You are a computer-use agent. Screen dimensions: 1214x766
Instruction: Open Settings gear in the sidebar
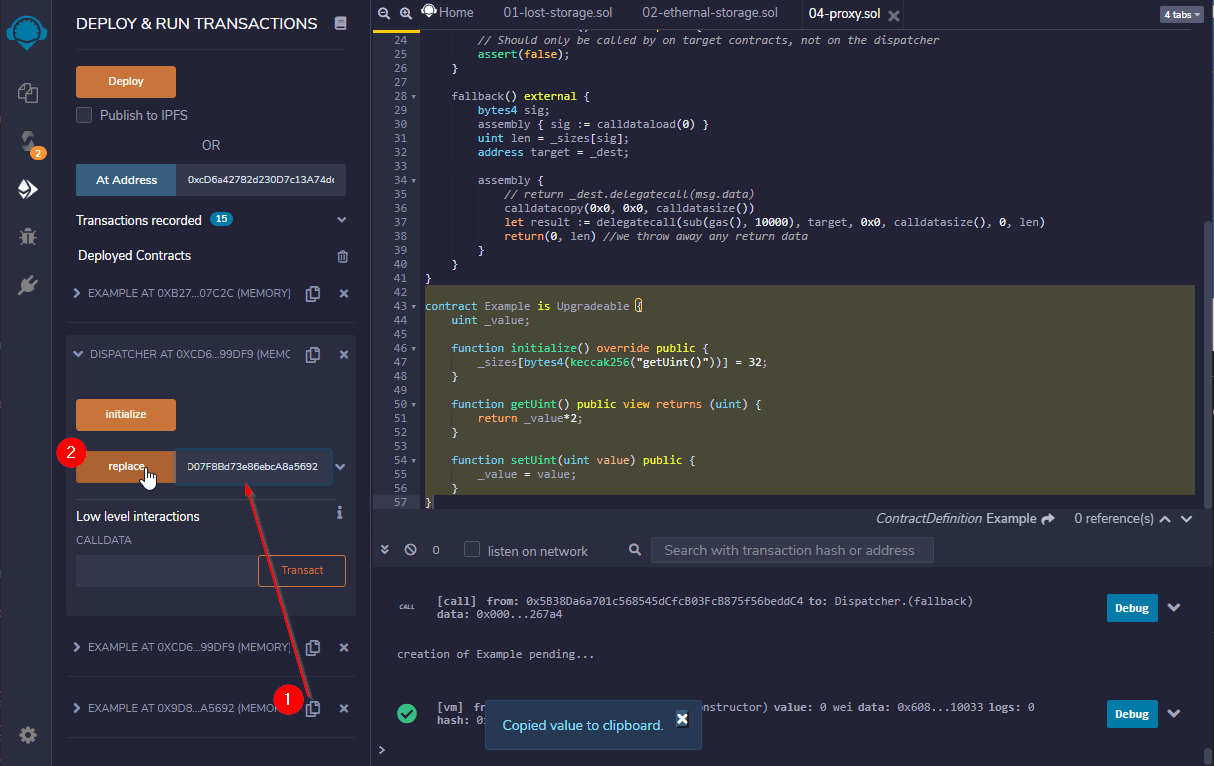[x=28, y=735]
